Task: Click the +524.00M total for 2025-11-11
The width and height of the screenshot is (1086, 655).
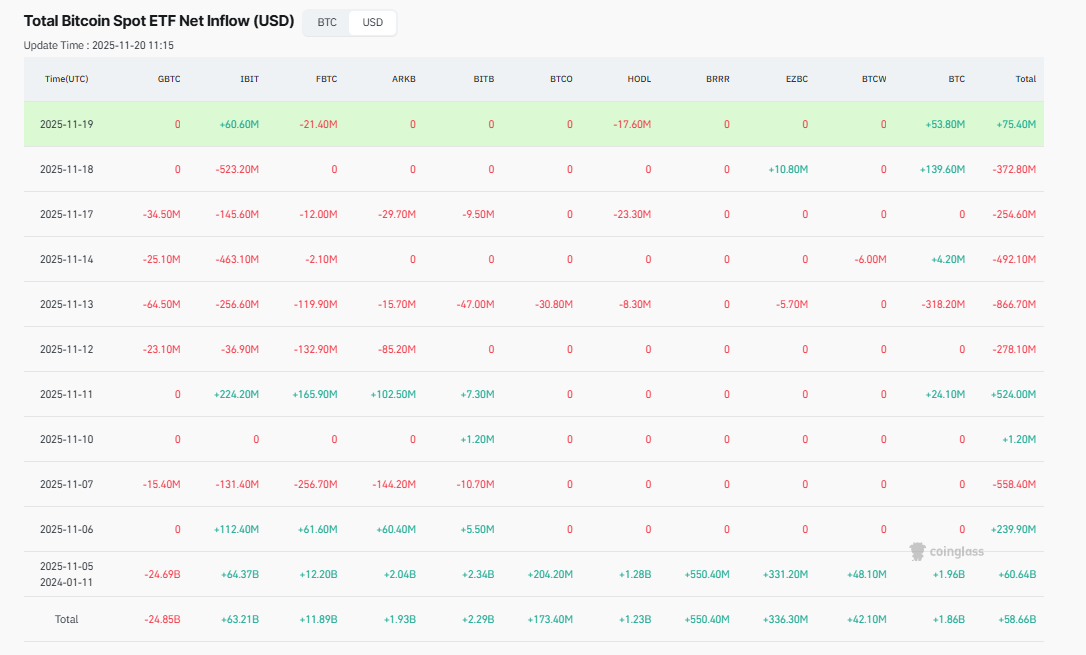Action: 1012,394
